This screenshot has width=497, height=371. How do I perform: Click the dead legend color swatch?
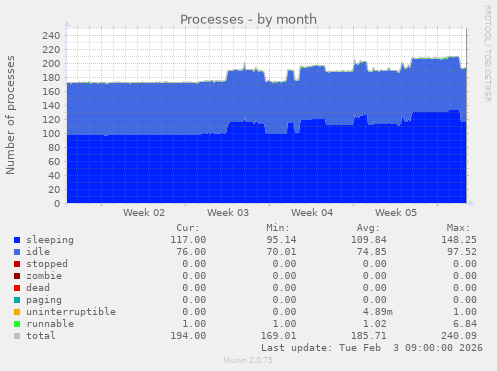click(17, 288)
